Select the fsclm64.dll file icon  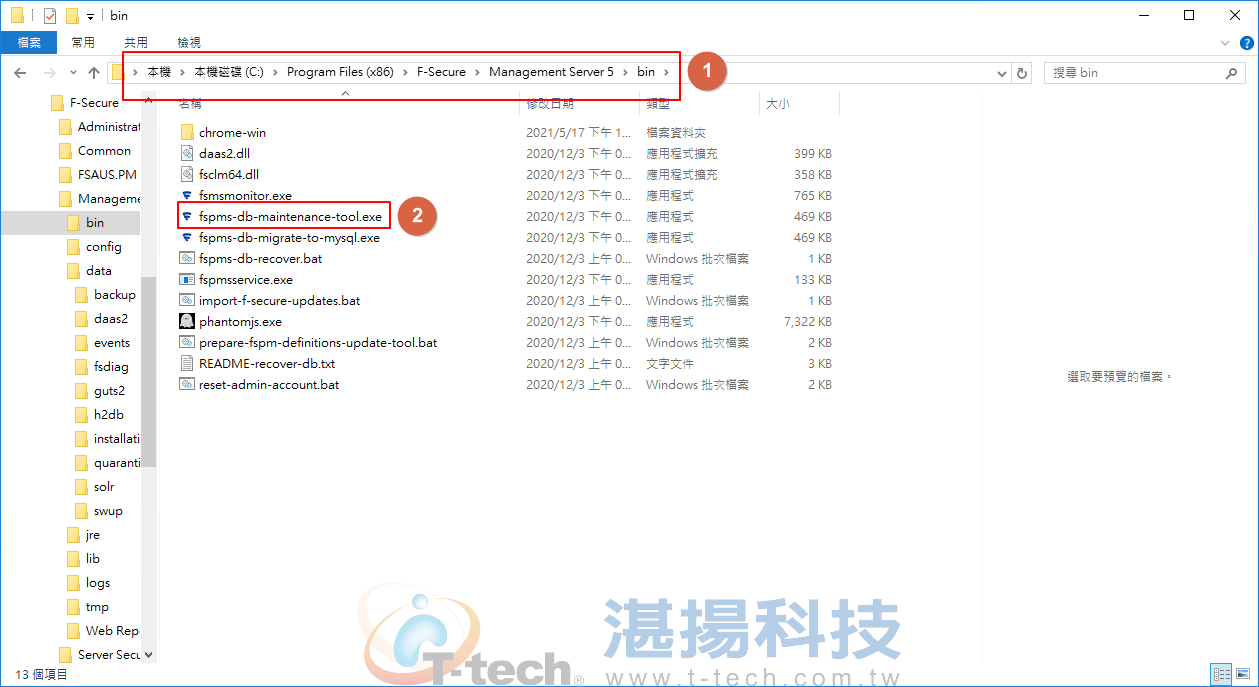tap(187, 174)
